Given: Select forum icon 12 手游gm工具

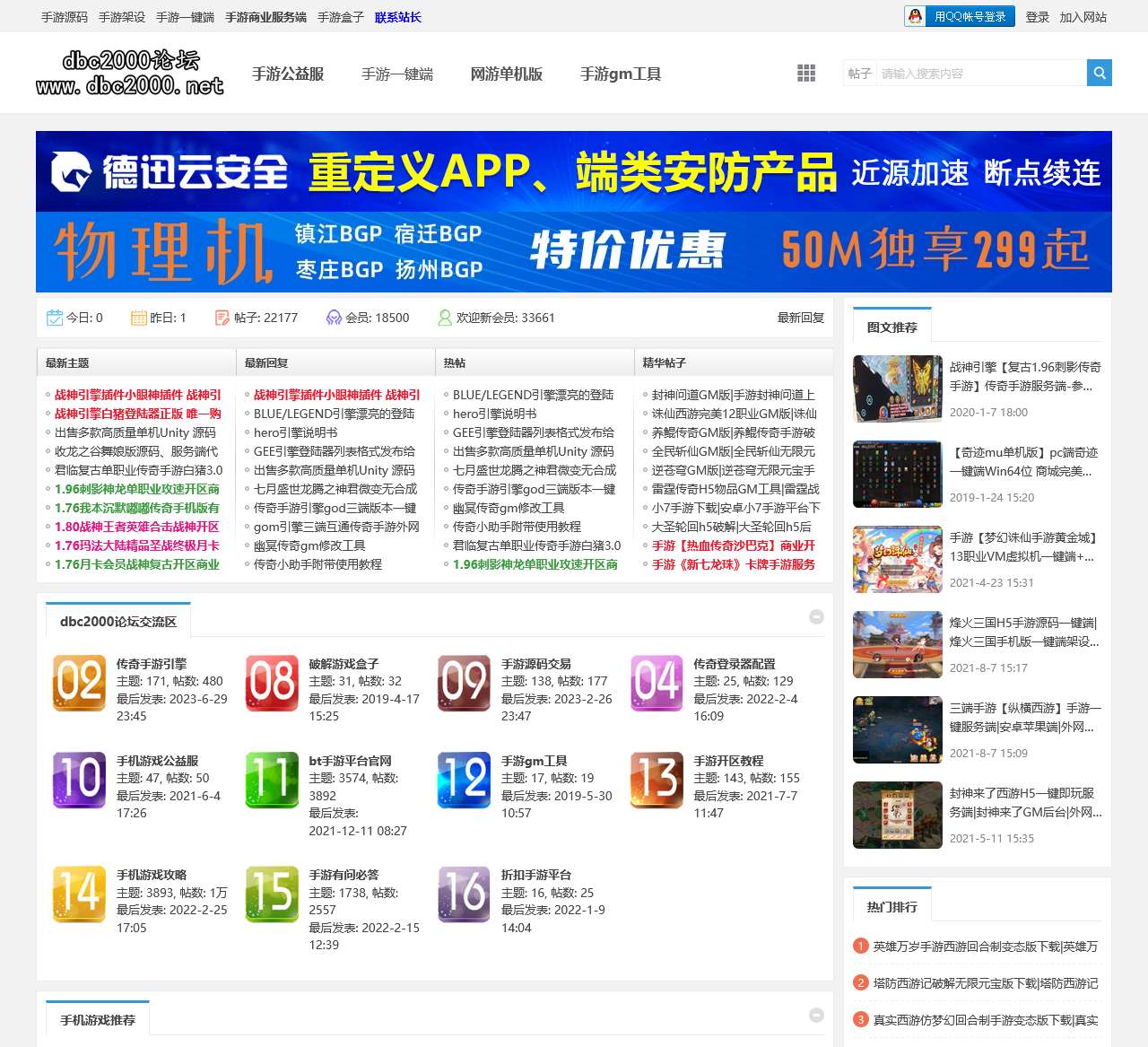Looking at the screenshot, I should coord(464,779).
